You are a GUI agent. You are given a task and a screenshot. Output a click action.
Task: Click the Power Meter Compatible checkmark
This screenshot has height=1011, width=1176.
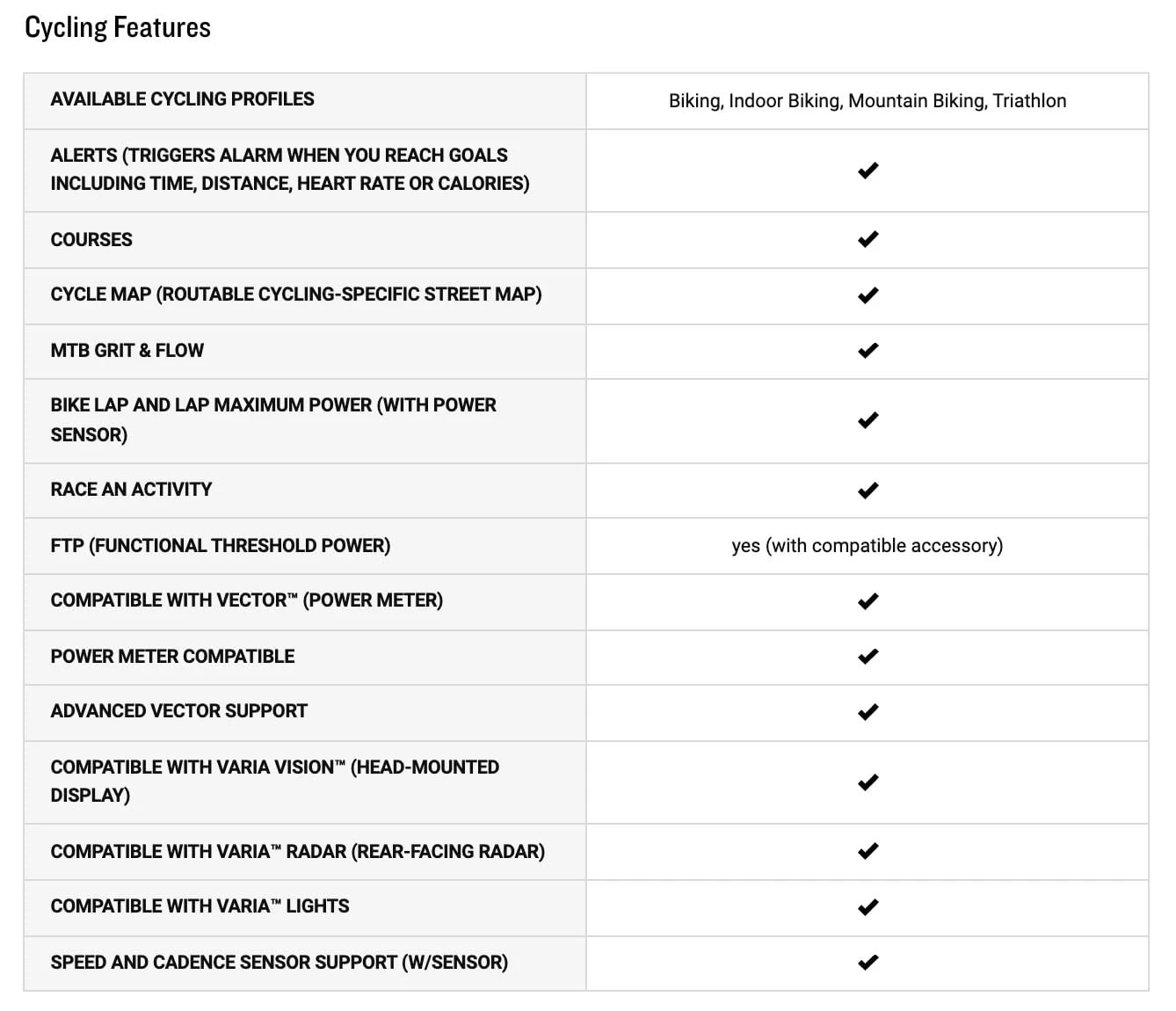867,657
